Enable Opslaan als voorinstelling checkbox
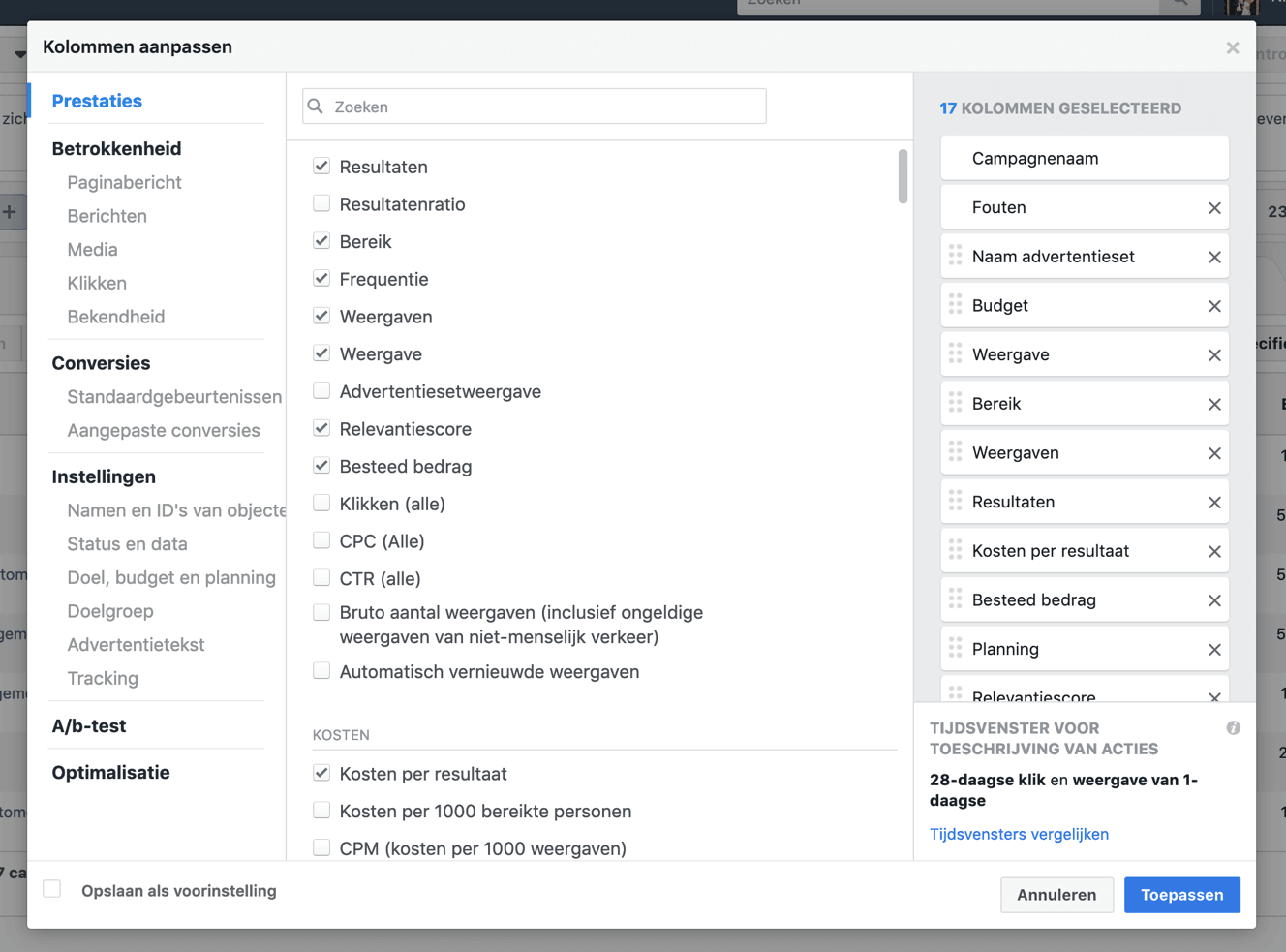The height and width of the screenshot is (952, 1286). (52, 889)
